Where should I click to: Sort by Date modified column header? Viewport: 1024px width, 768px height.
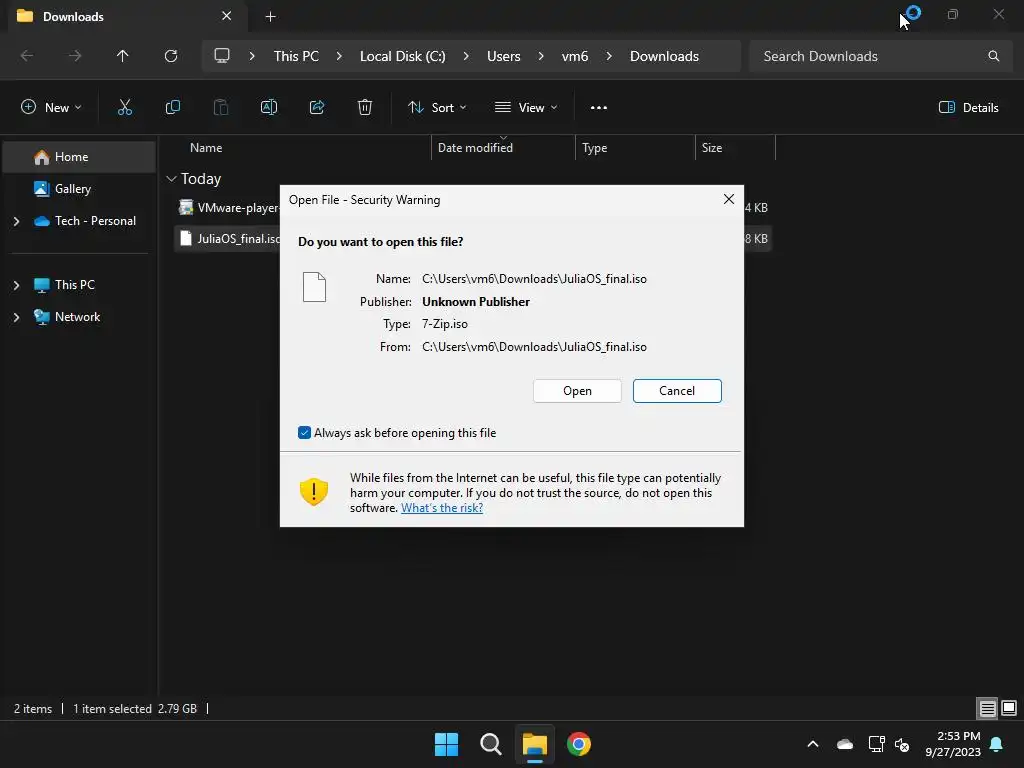[x=475, y=148]
